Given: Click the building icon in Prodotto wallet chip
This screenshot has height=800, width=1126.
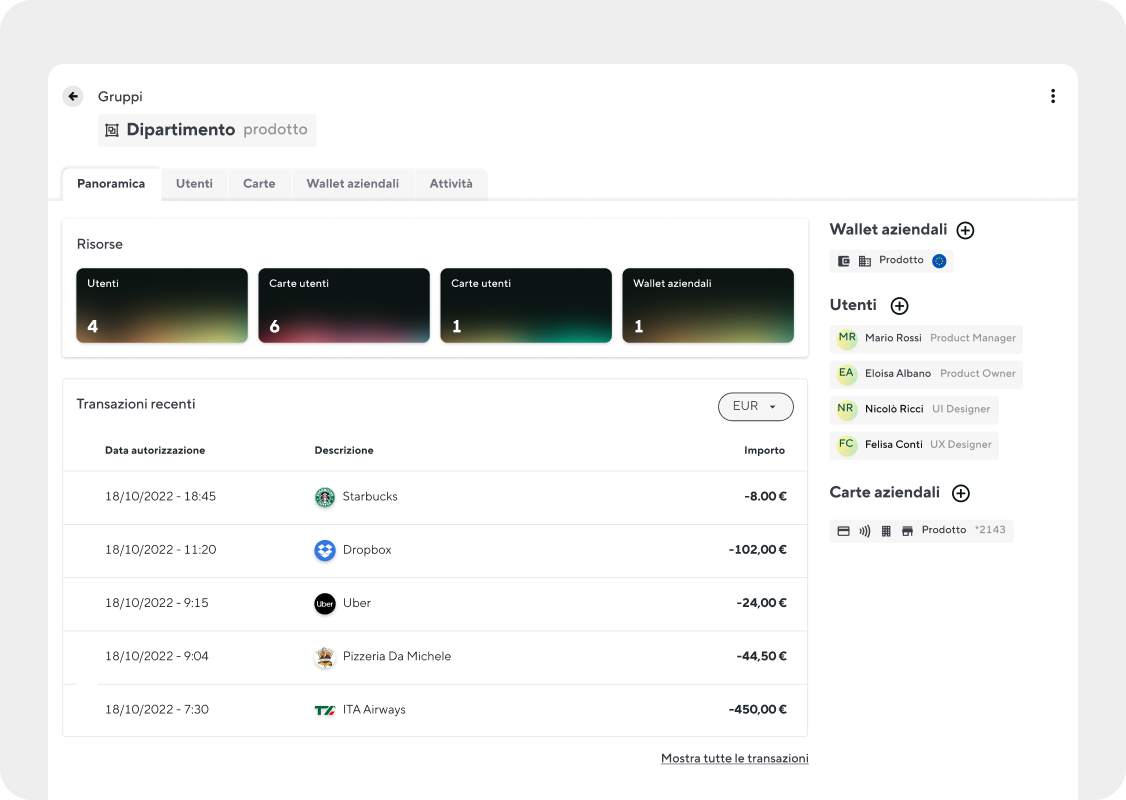Looking at the screenshot, I should point(865,261).
